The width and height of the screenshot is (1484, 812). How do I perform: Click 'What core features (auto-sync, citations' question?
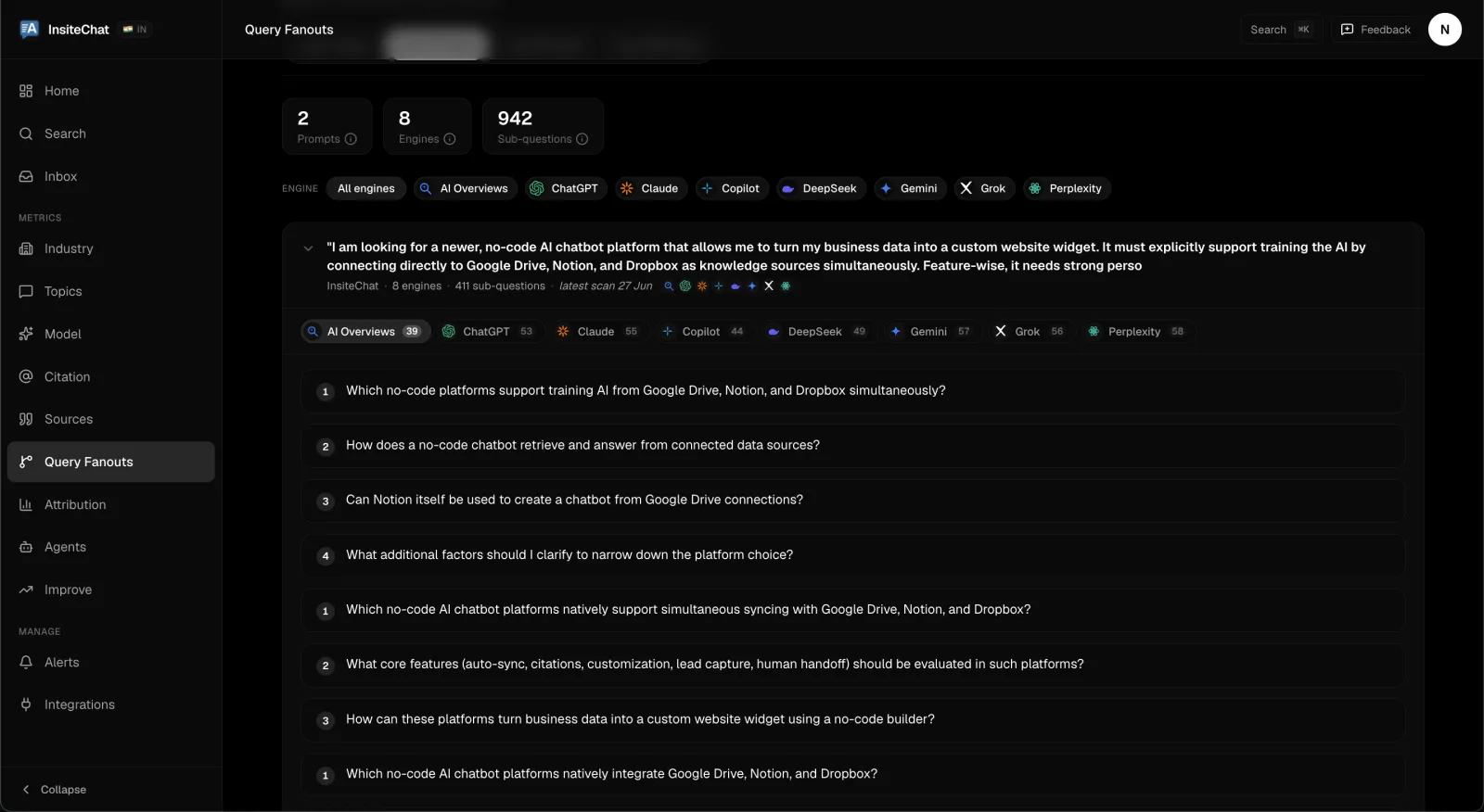[852, 665]
